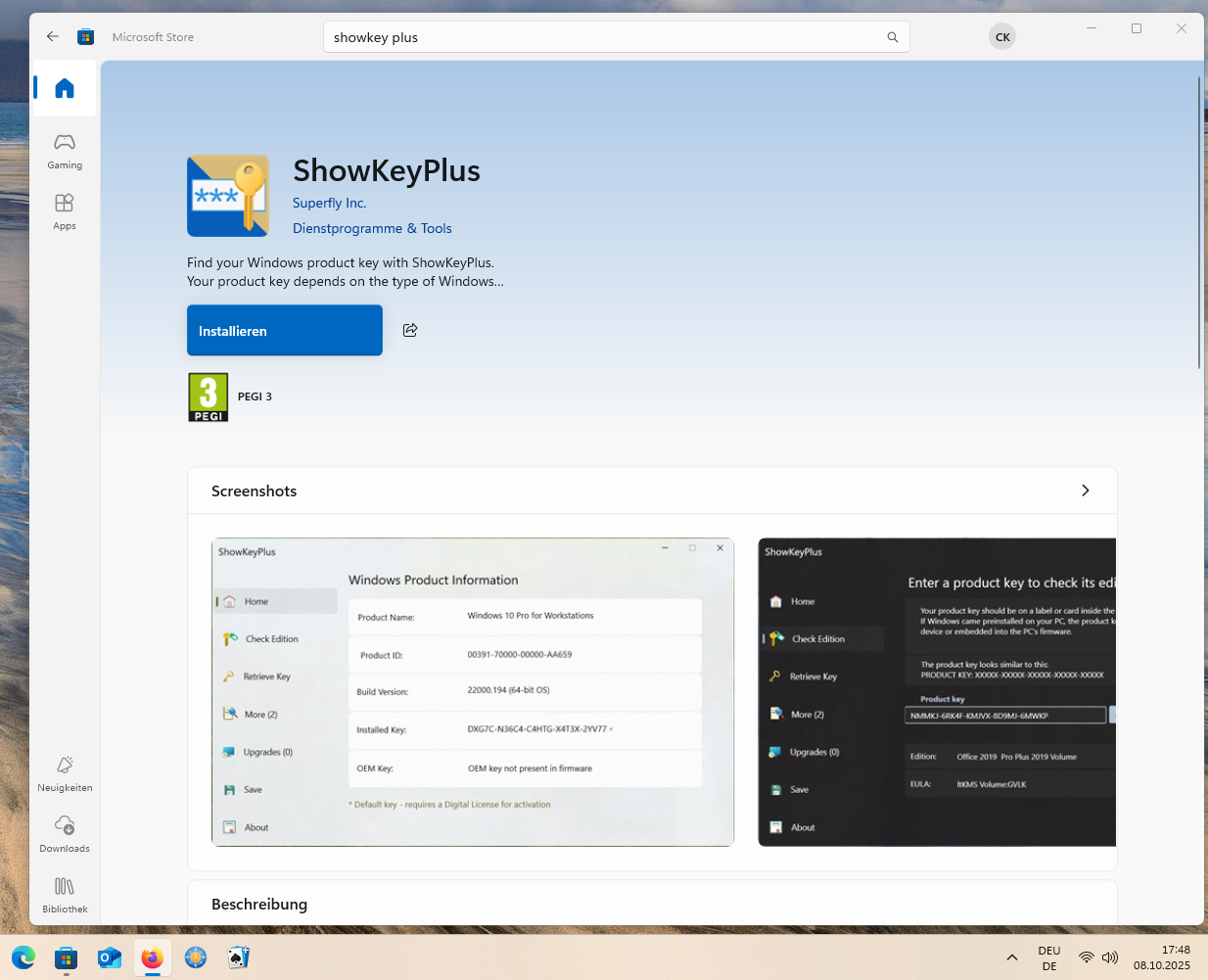The image size is (1208, 980).
Task: Click the 'Screenshots' section title
Action: click(255, 490)
